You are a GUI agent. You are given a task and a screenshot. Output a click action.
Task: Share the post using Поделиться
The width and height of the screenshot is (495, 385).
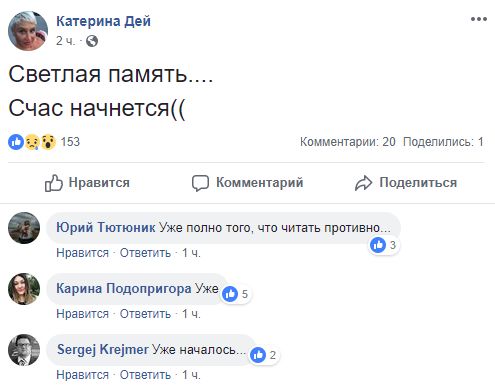(x=406, y=183)
